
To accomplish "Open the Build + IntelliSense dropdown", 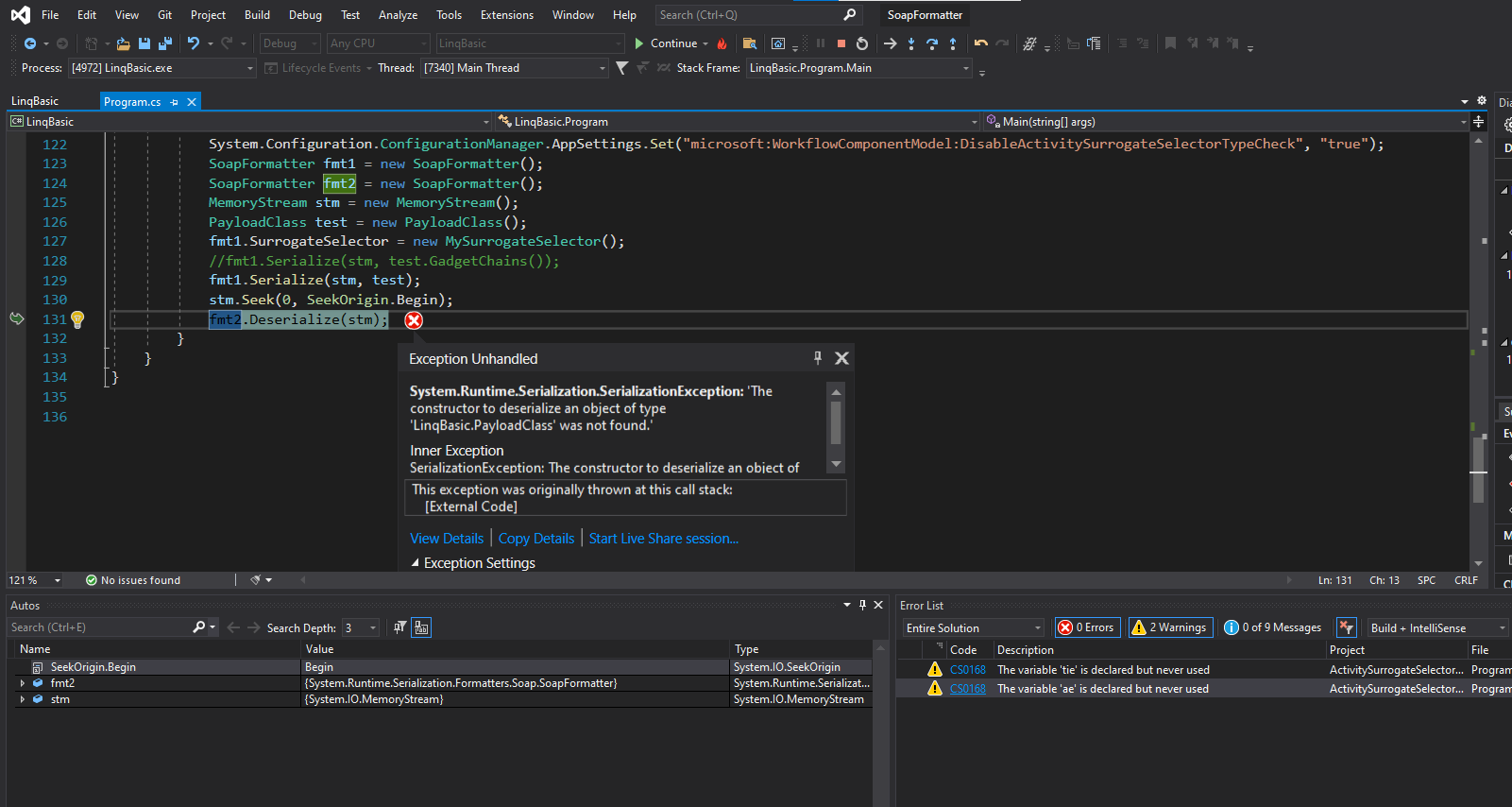I will click(1437, 628).
